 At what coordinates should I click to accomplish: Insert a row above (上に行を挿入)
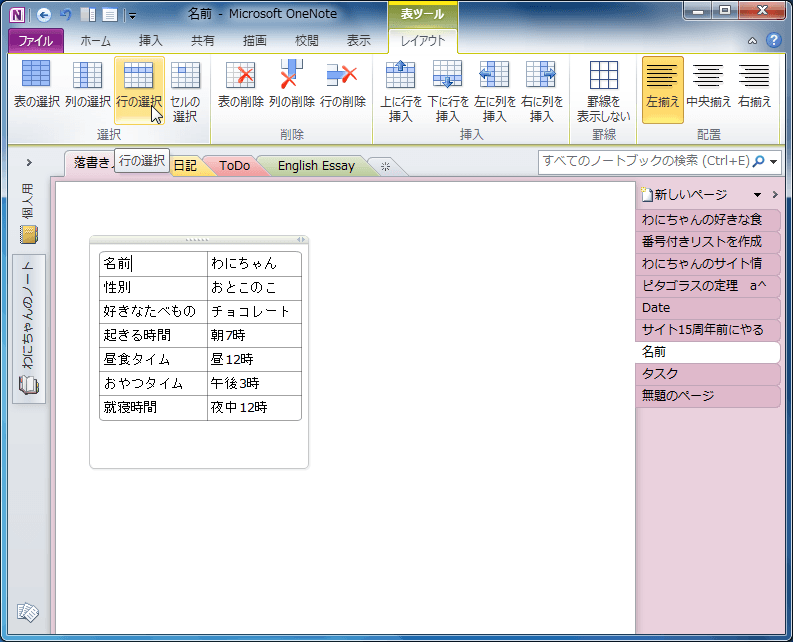click(x=401, y=90)
